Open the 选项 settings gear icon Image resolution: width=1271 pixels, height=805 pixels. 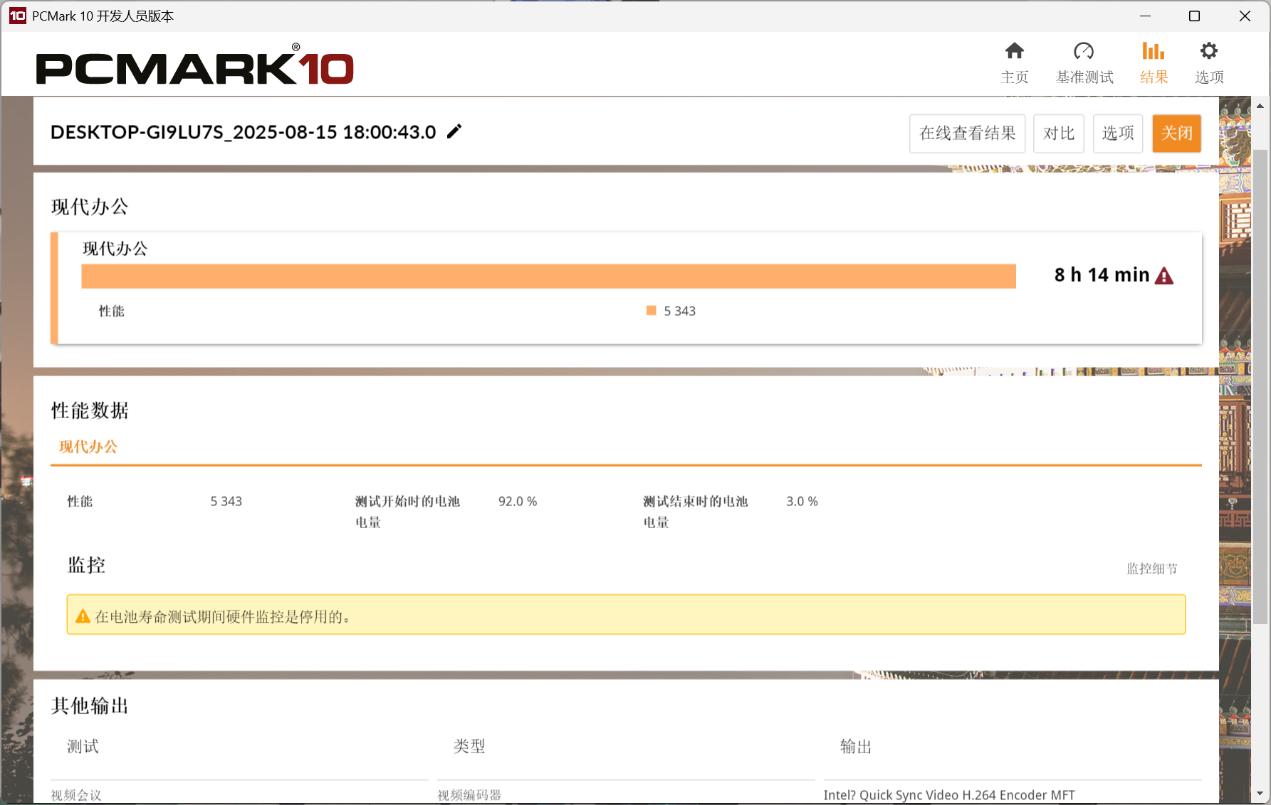coord(1208,49)
